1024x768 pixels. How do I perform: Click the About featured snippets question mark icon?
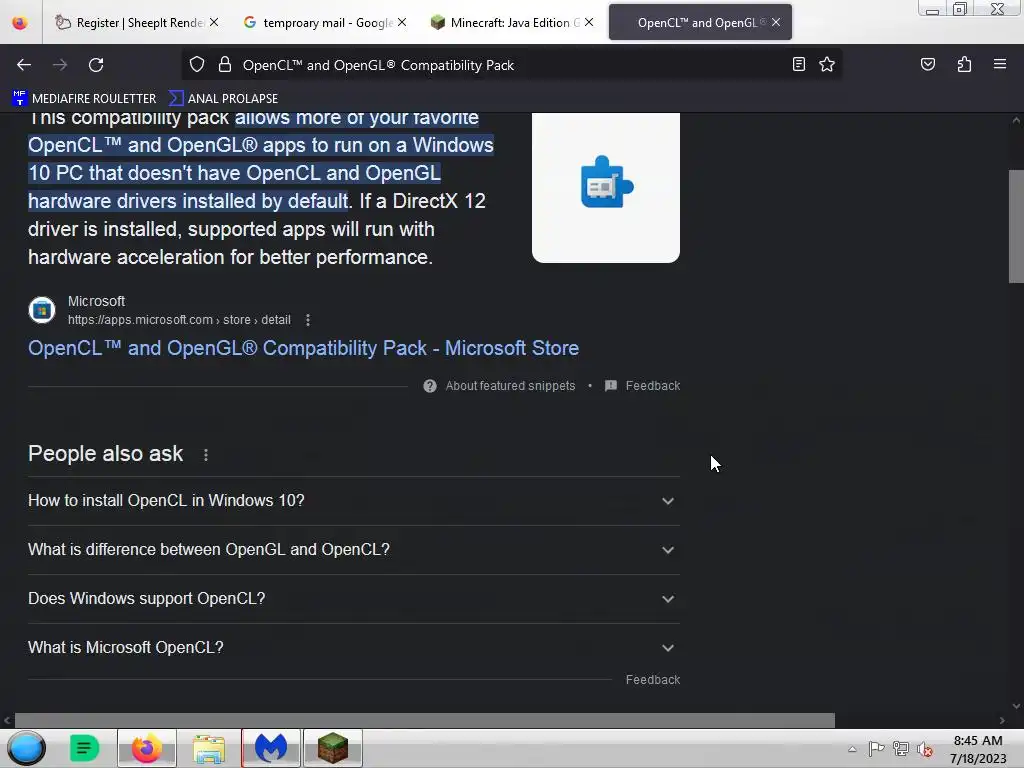pyautogui.click(x=429, y=386)
